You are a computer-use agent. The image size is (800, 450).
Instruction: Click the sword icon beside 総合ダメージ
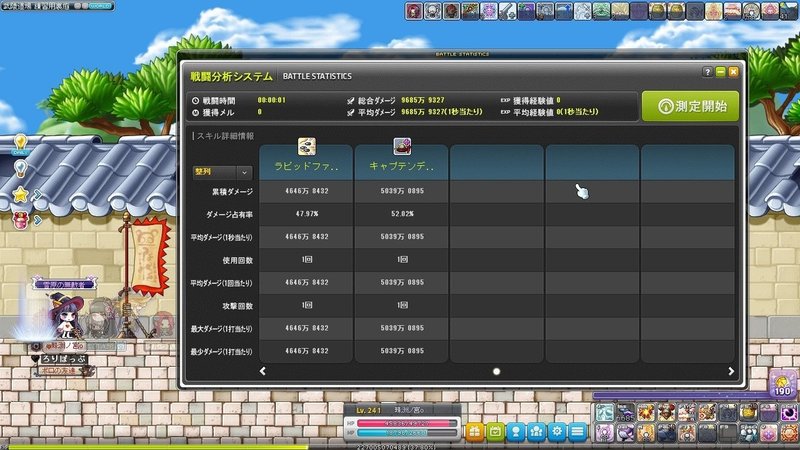click(x=351, y=101)
